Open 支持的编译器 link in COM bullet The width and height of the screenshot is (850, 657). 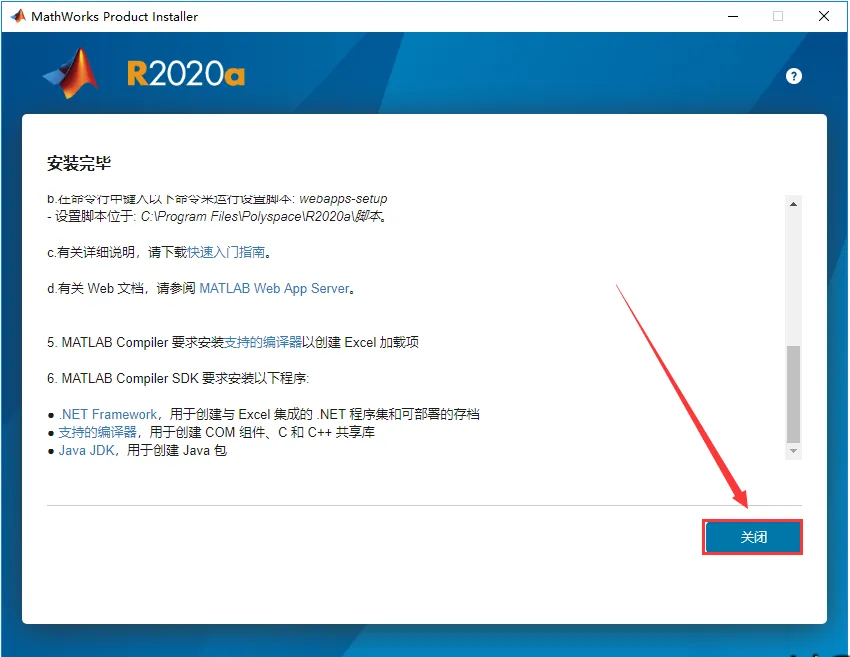click(98, 433)
